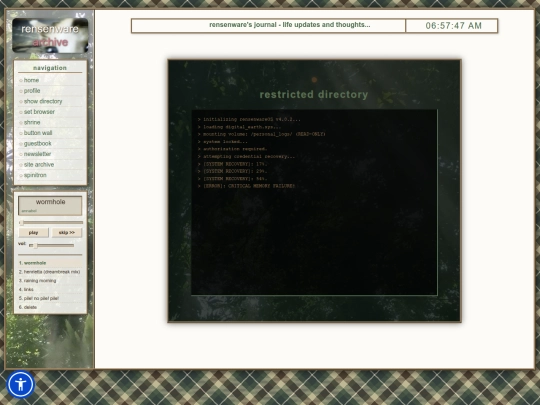Click the authorization required terminal line
540x405 pixels.
click(232, 149)
